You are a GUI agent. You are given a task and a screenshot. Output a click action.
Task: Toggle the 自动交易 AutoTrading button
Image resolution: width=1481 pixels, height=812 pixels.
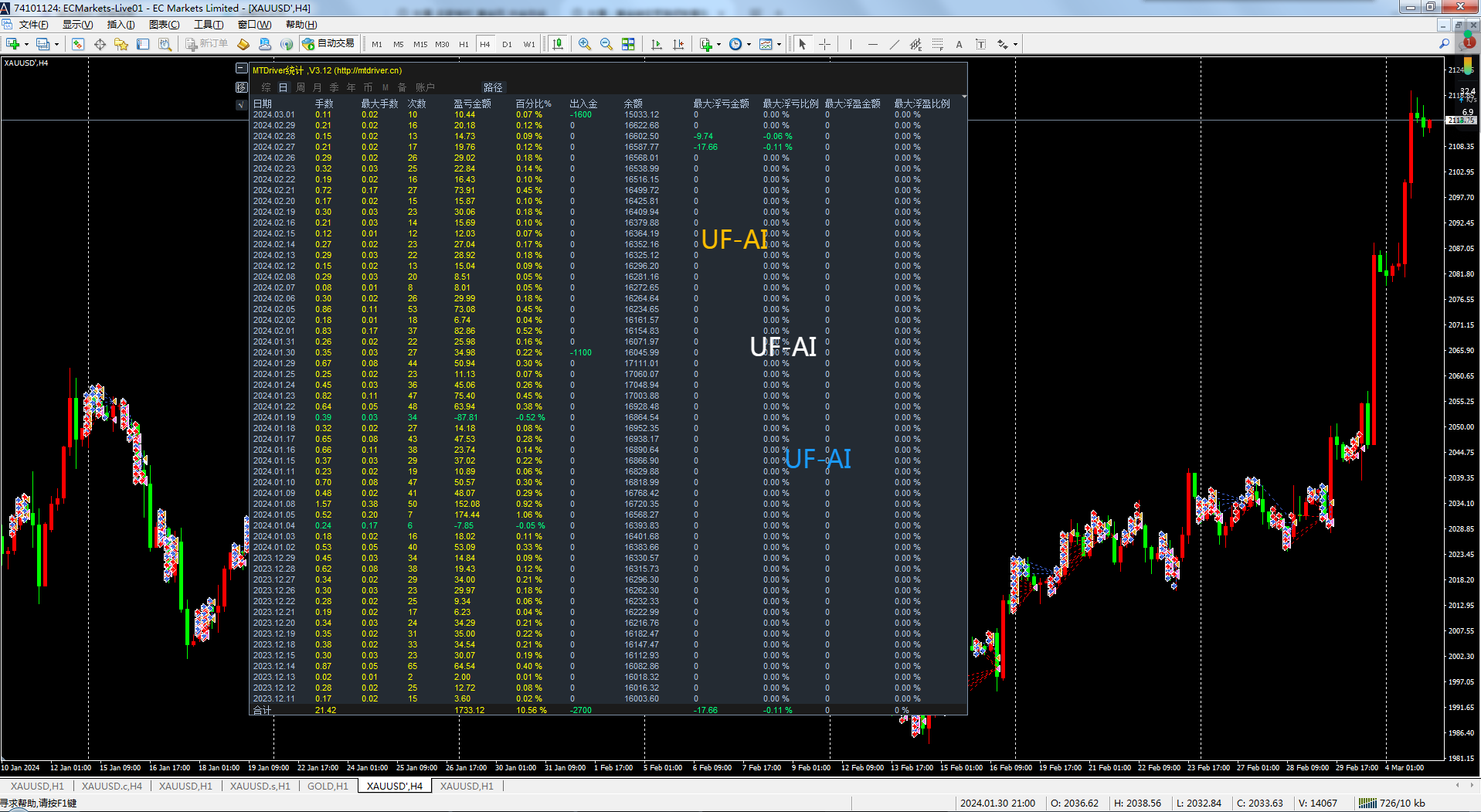click(x=329, y=44)
